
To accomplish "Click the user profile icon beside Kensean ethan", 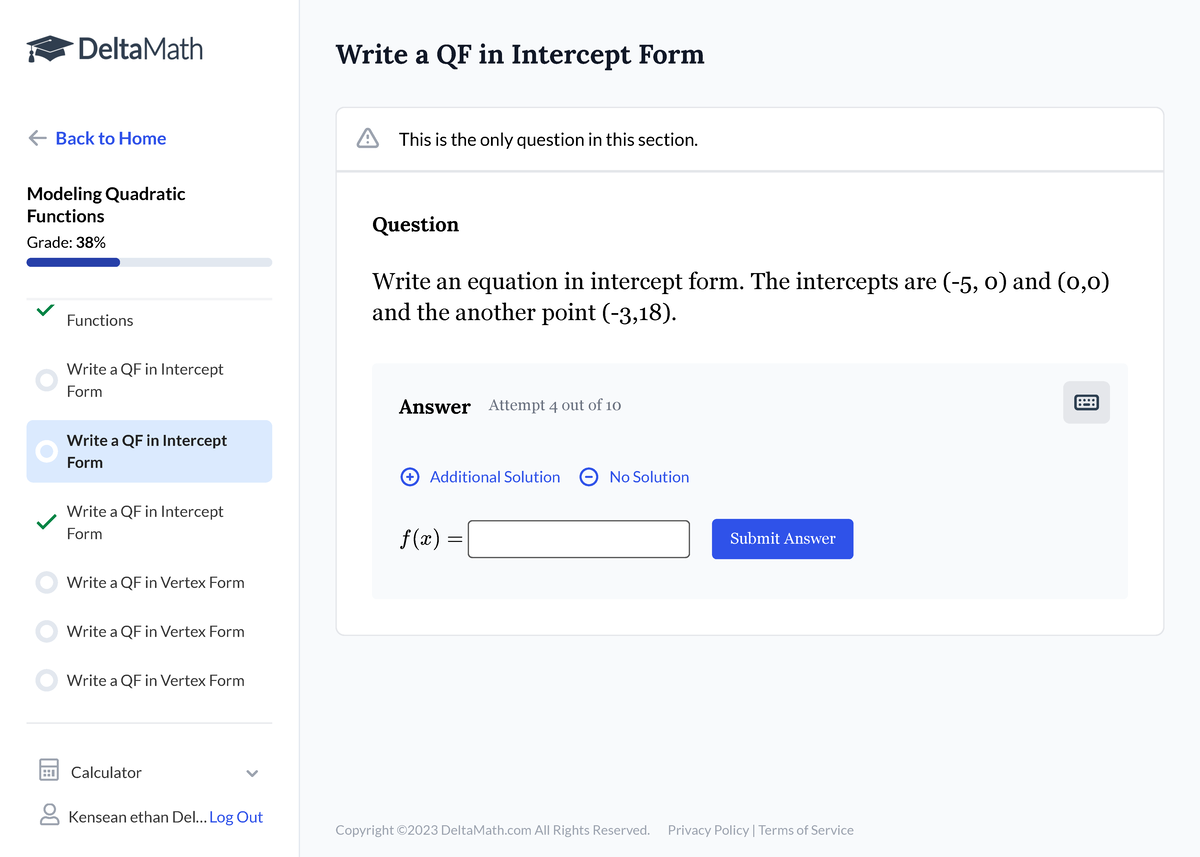I will pyautogui.click(x=49, y=816).
